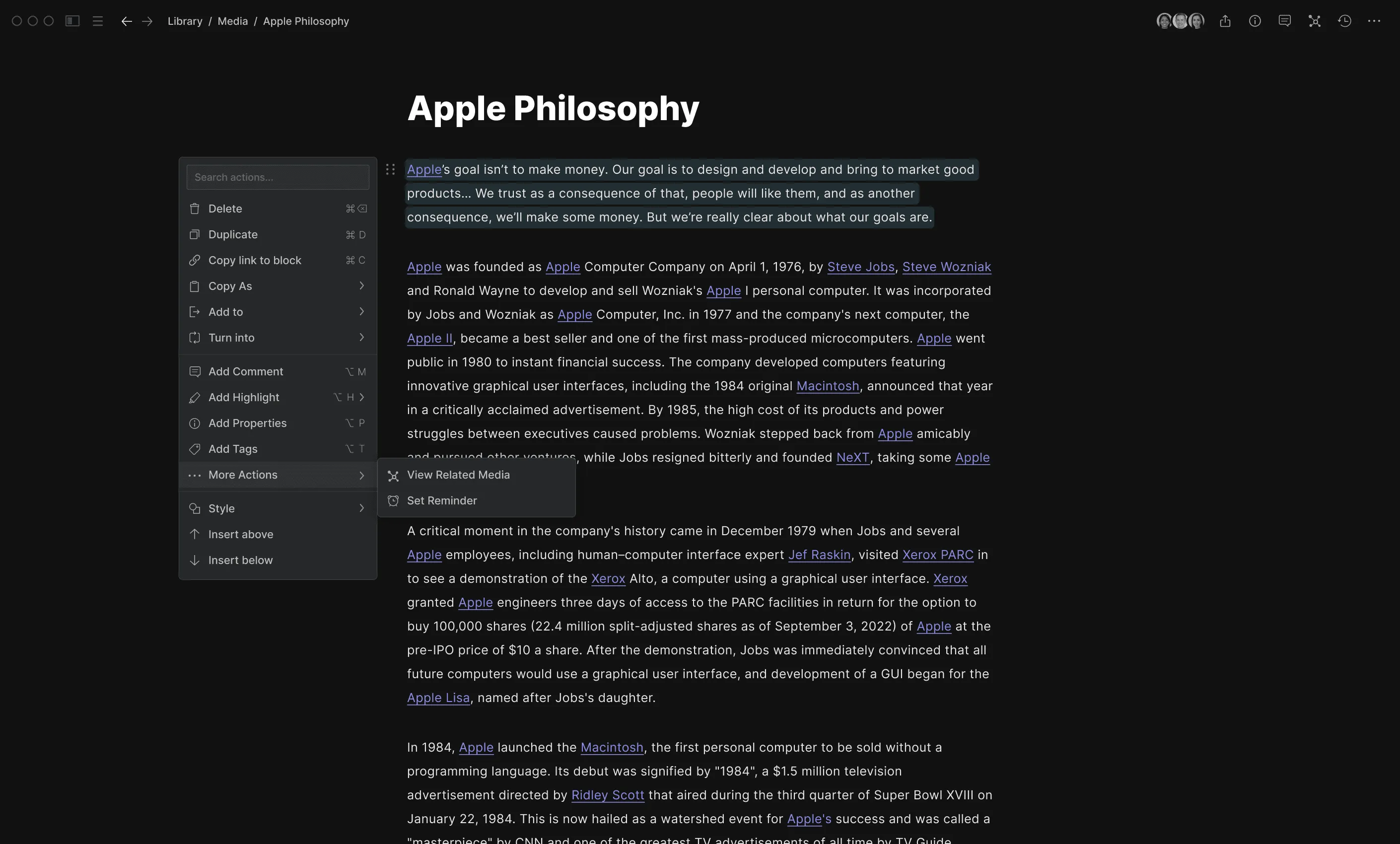Open the Xerox PARC link

[x=937, y=555]
